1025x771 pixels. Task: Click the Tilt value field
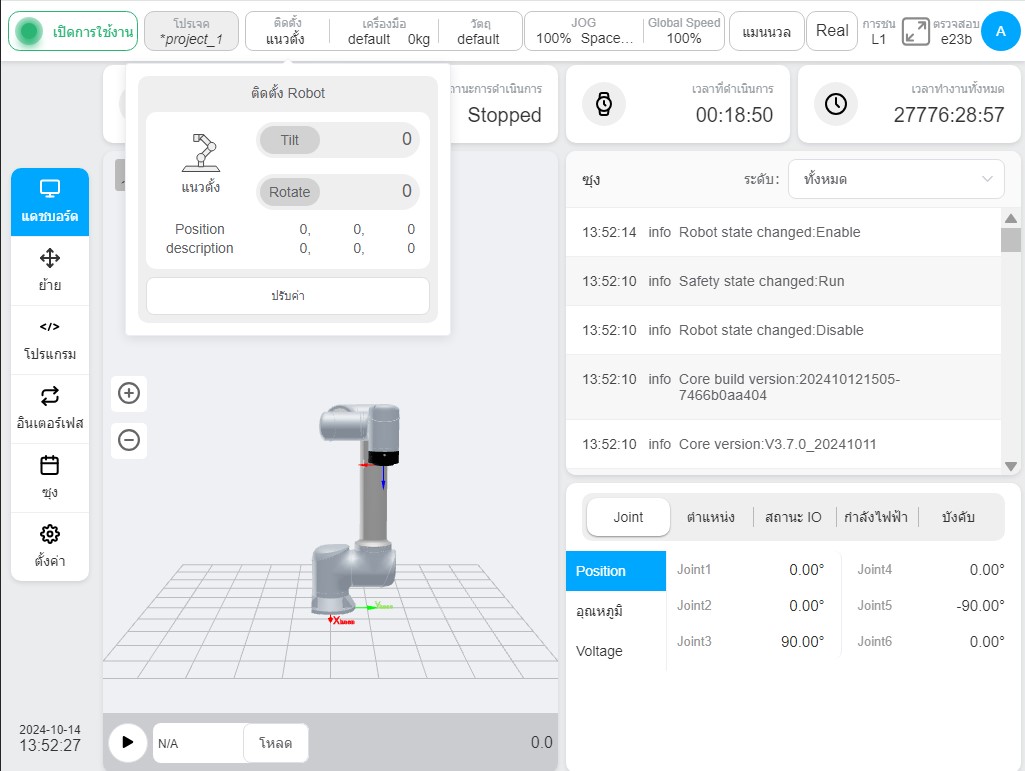[337, 139]
